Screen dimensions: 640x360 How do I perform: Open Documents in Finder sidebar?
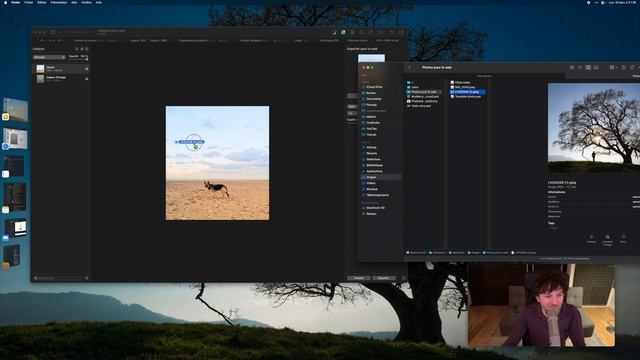(x=374, y=99)
